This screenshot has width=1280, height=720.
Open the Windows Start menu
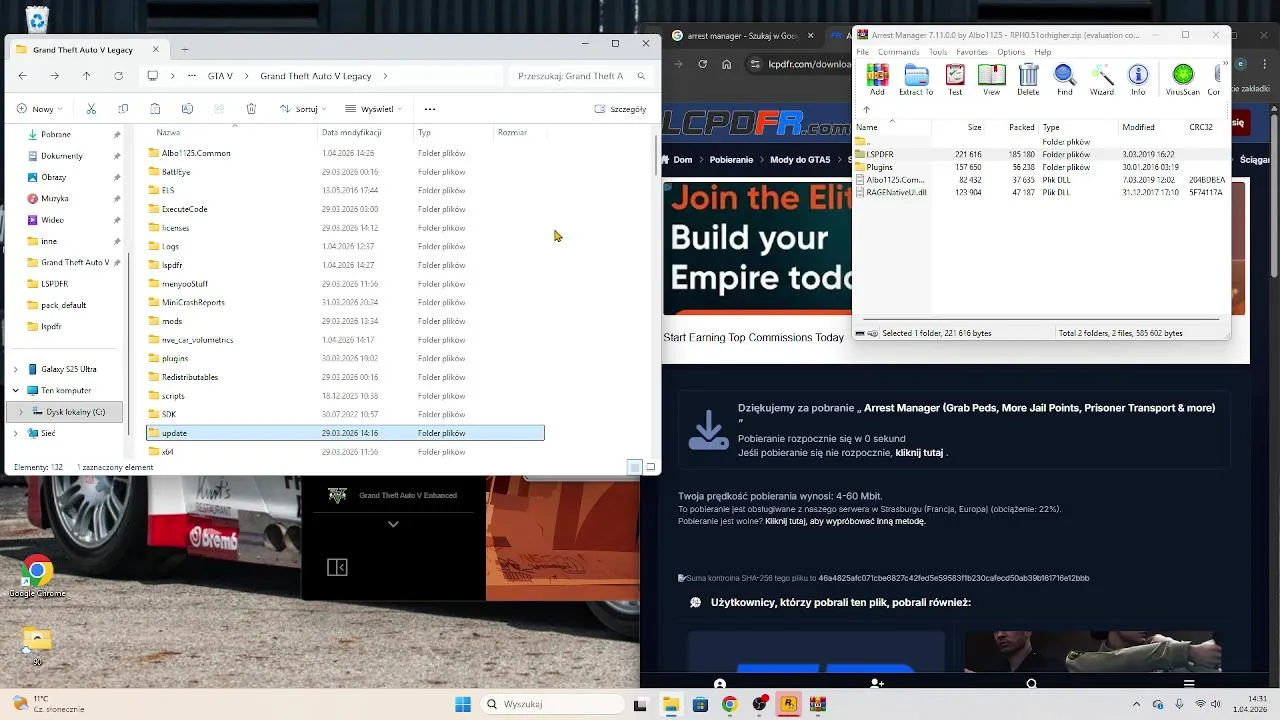click(x=463, y=704)
